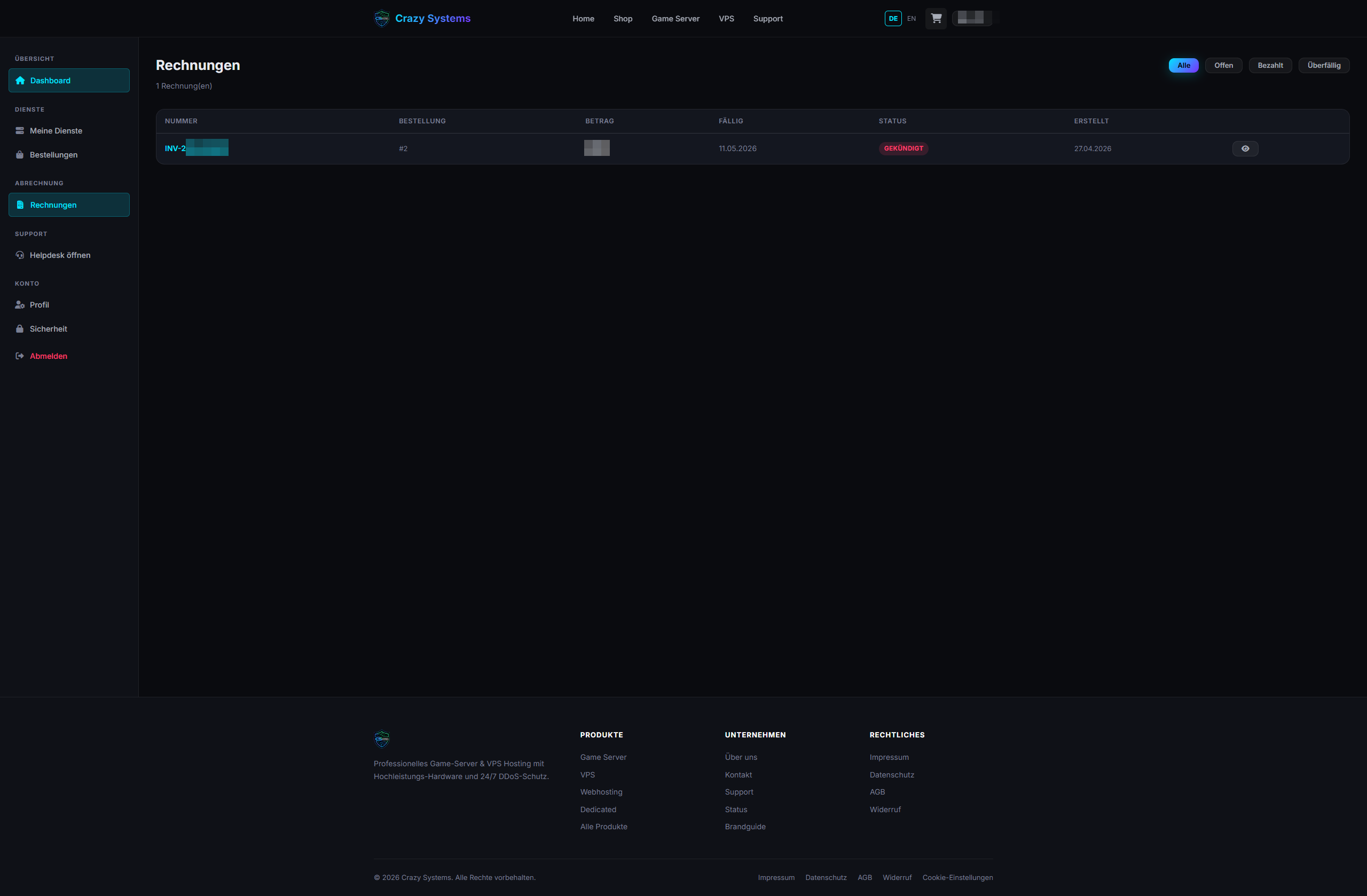Open the shopping cart icon
Image resolution: width=1367 pixels, height=896 pixels.
coord(936,18)
